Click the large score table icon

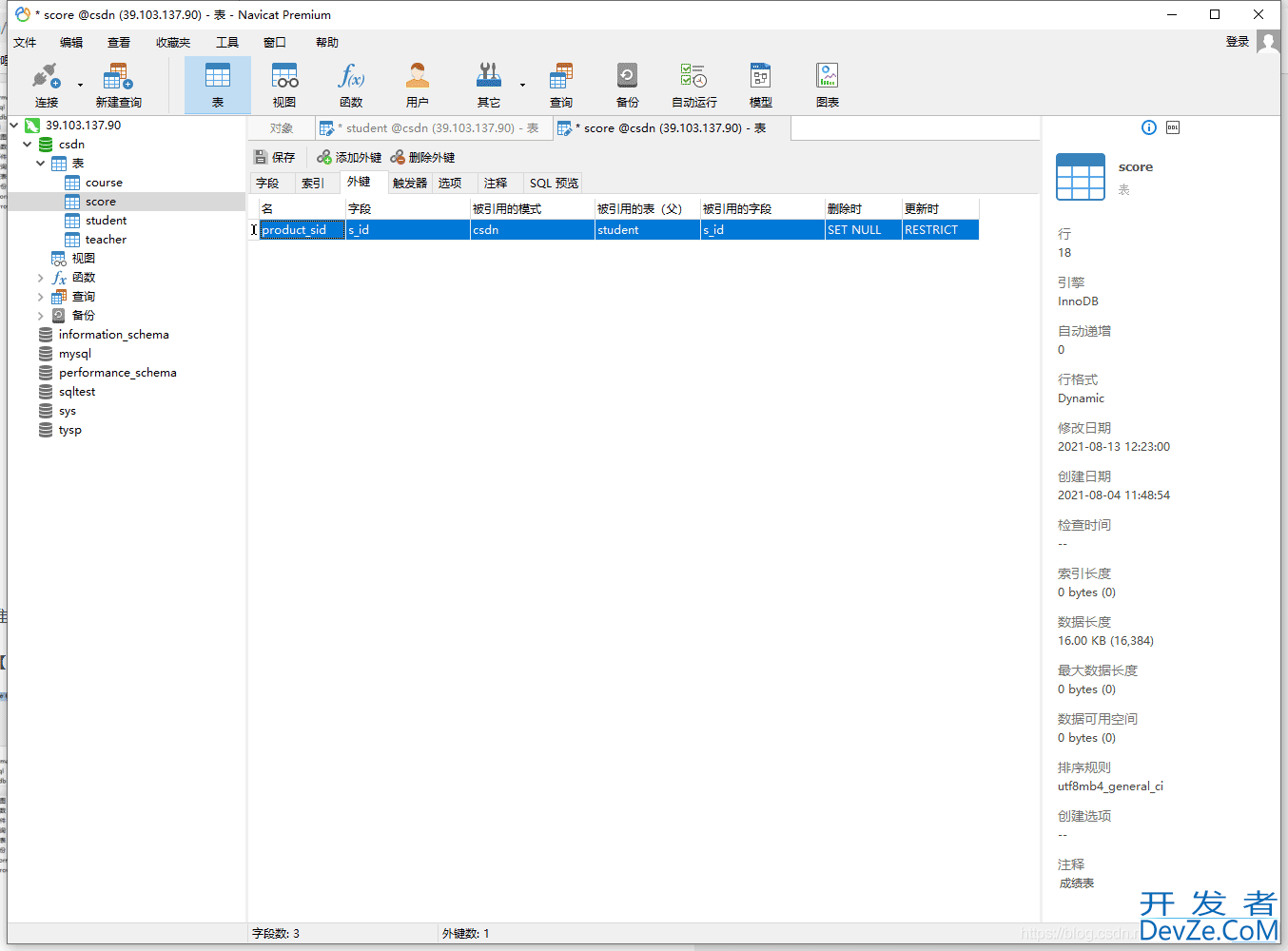pyautogui.click(x=1081, y=177)
